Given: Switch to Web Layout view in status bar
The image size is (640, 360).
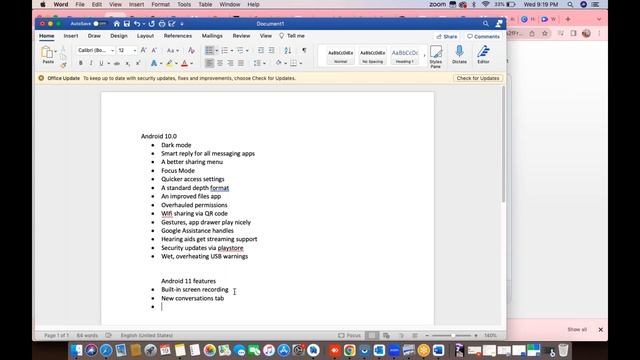Looking at the screenshot, I should [x=386, y=336].
